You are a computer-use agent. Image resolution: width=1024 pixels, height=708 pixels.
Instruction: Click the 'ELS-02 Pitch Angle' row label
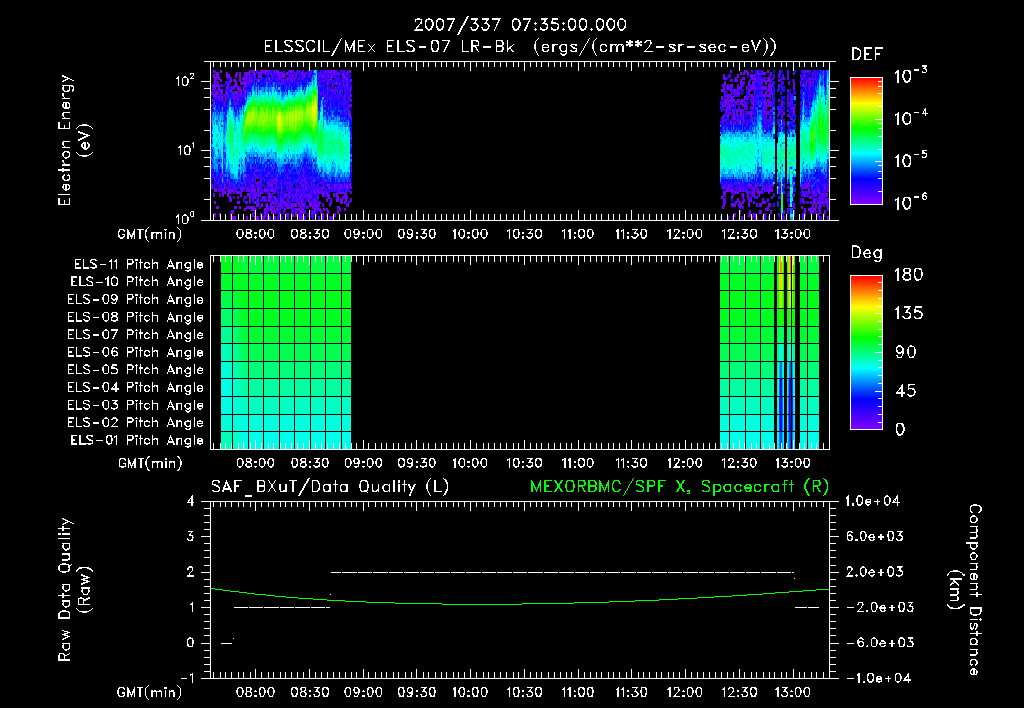pyautogui.click(x=135, y=423)
